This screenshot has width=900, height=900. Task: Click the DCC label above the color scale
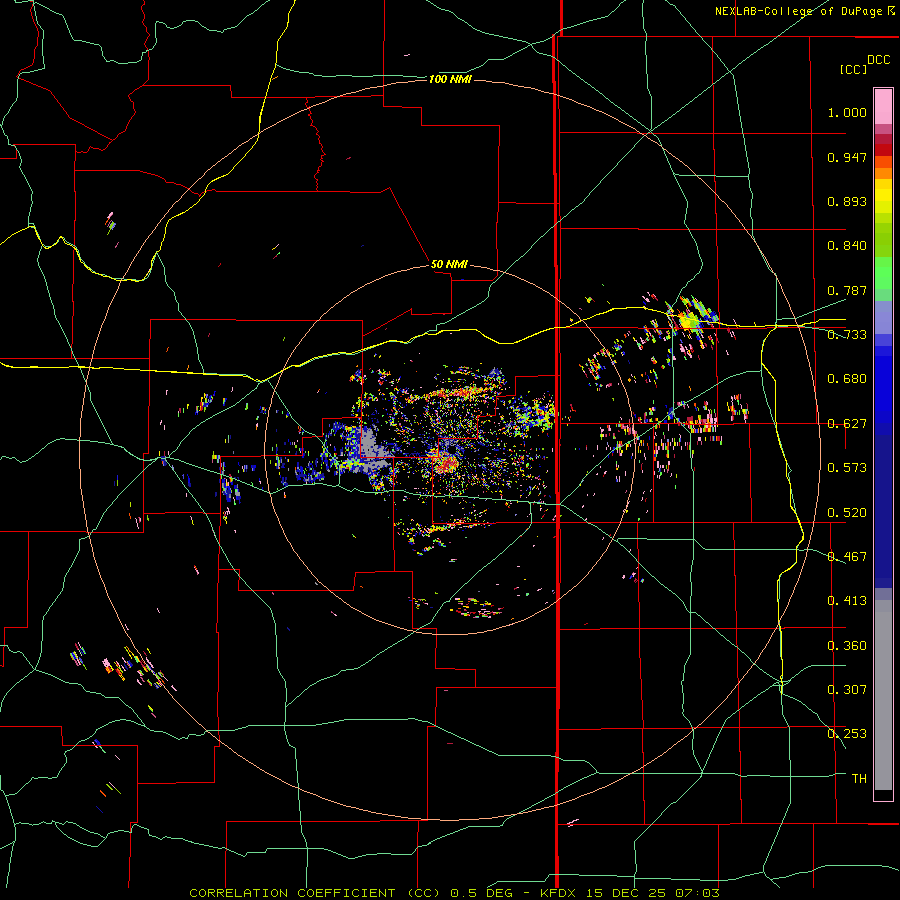click(878, 59)
